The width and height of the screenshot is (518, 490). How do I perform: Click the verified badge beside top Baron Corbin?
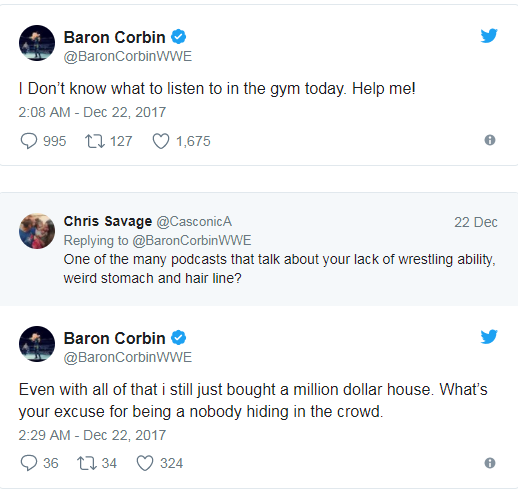pyautogui.click(x=179, y=37)
